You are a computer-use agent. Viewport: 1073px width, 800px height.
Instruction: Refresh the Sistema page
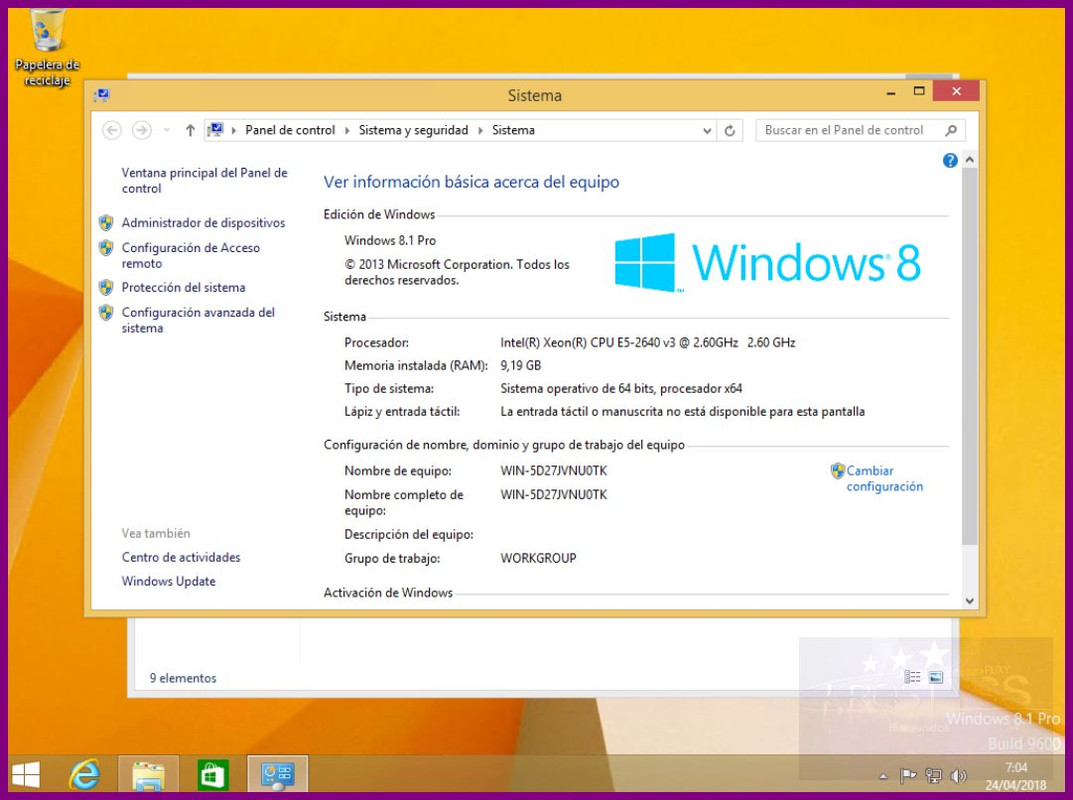click(730, 131)
